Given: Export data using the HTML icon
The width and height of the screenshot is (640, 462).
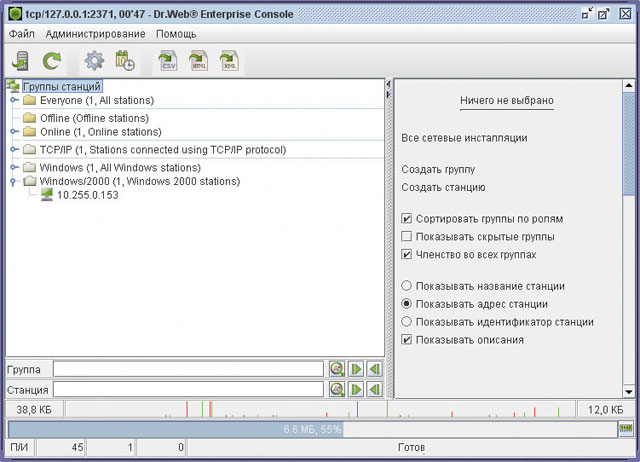Looking at the screenshot, I should click(x=198, y=61).
